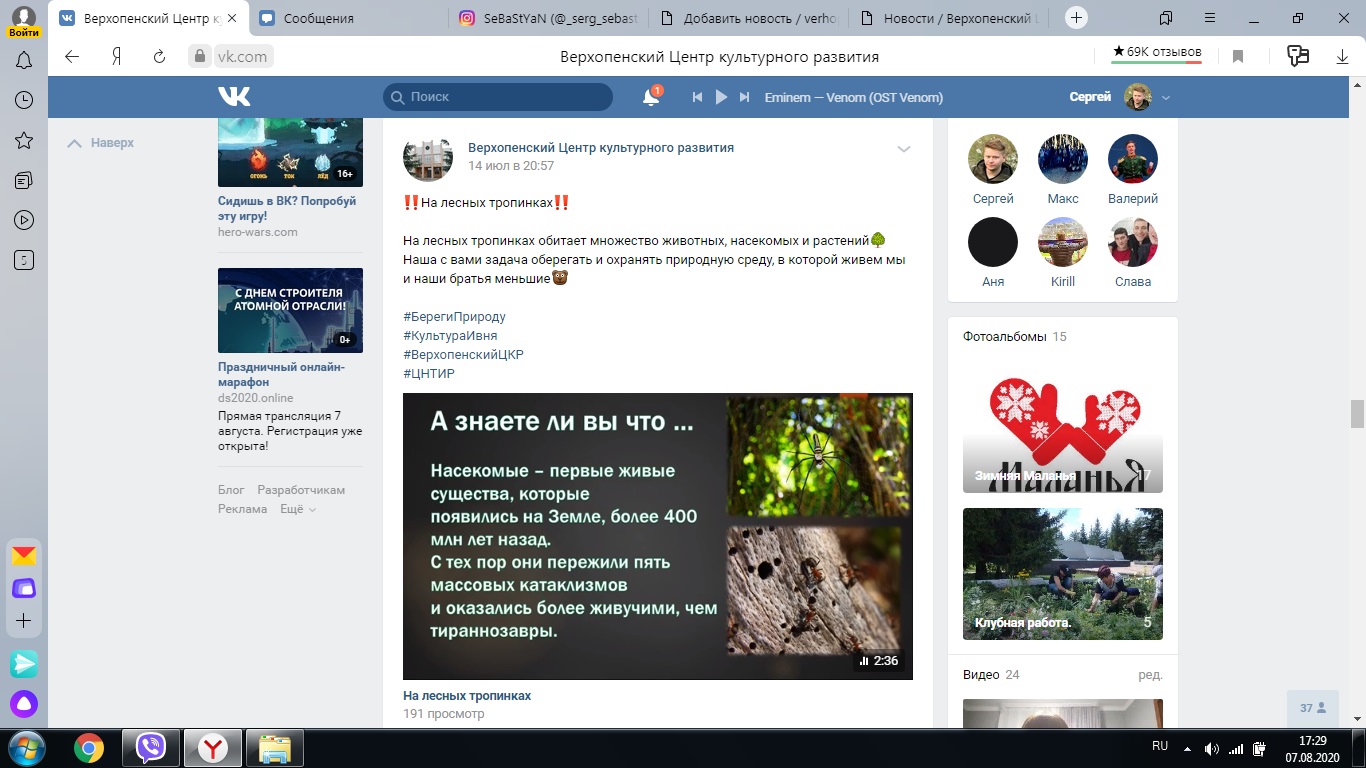The width and height of the screenshot is (1366, 768).
Task: Open Google Chrome from the taskbar
Action: point(89,748)
